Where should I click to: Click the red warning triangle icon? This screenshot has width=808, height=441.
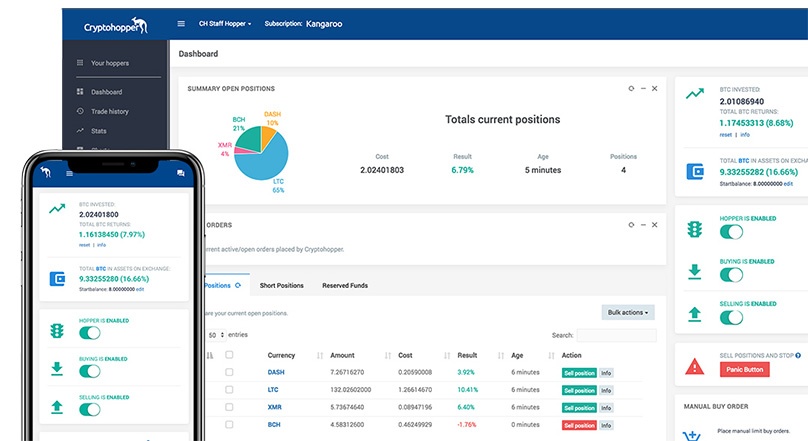pos(695,366)
